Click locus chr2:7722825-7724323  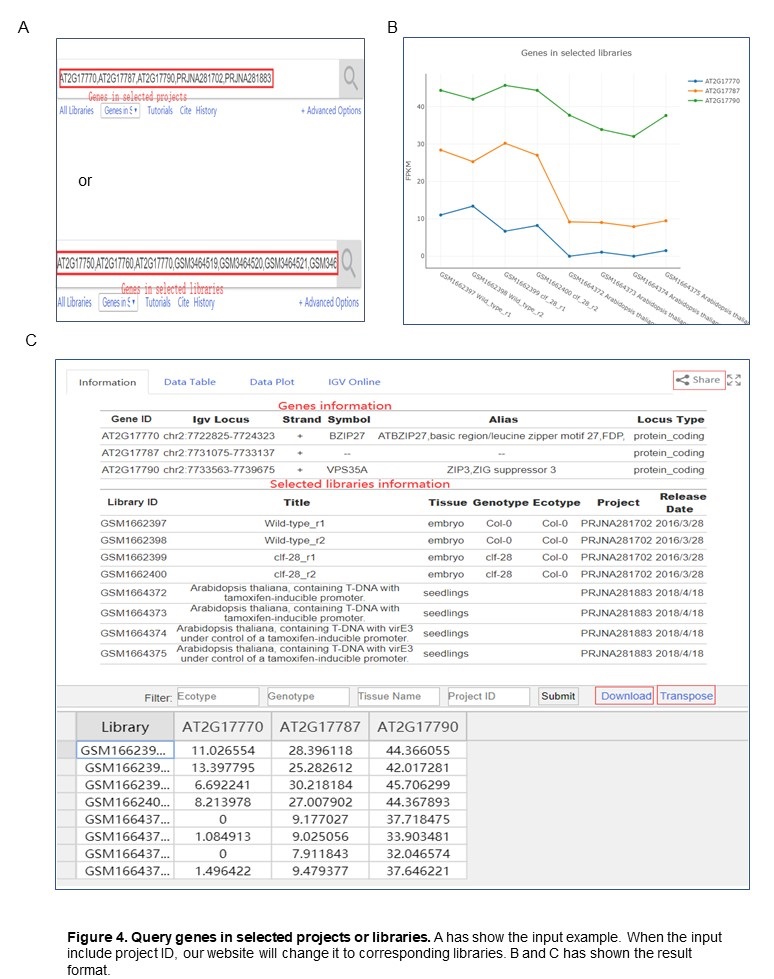click(x=219, y=436)
